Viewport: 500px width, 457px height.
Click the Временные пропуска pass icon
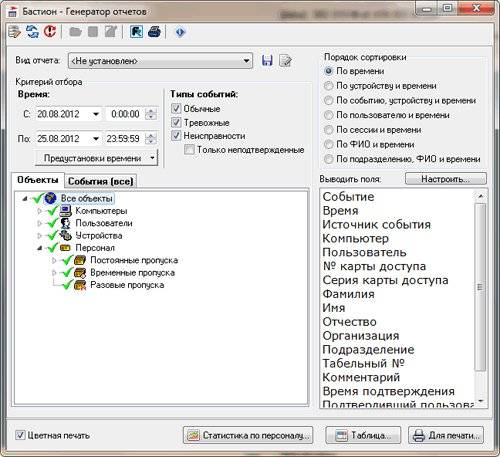click(x=80, y=273)
